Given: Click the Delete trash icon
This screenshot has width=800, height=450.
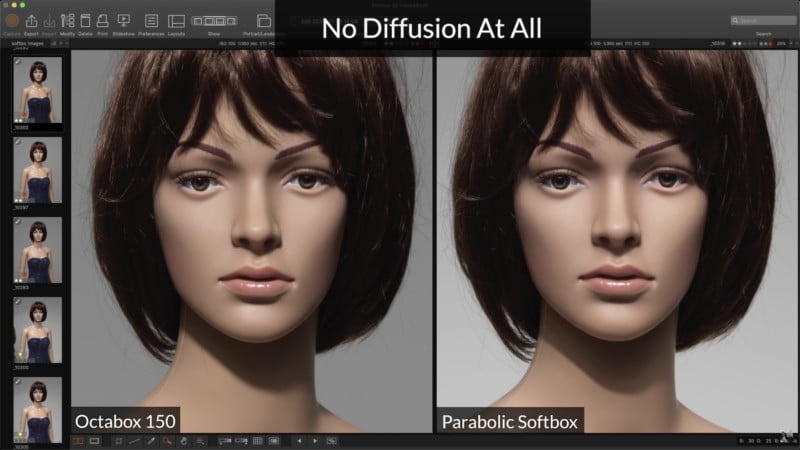Looking at the screenshot, I should [x=85, y=20].
